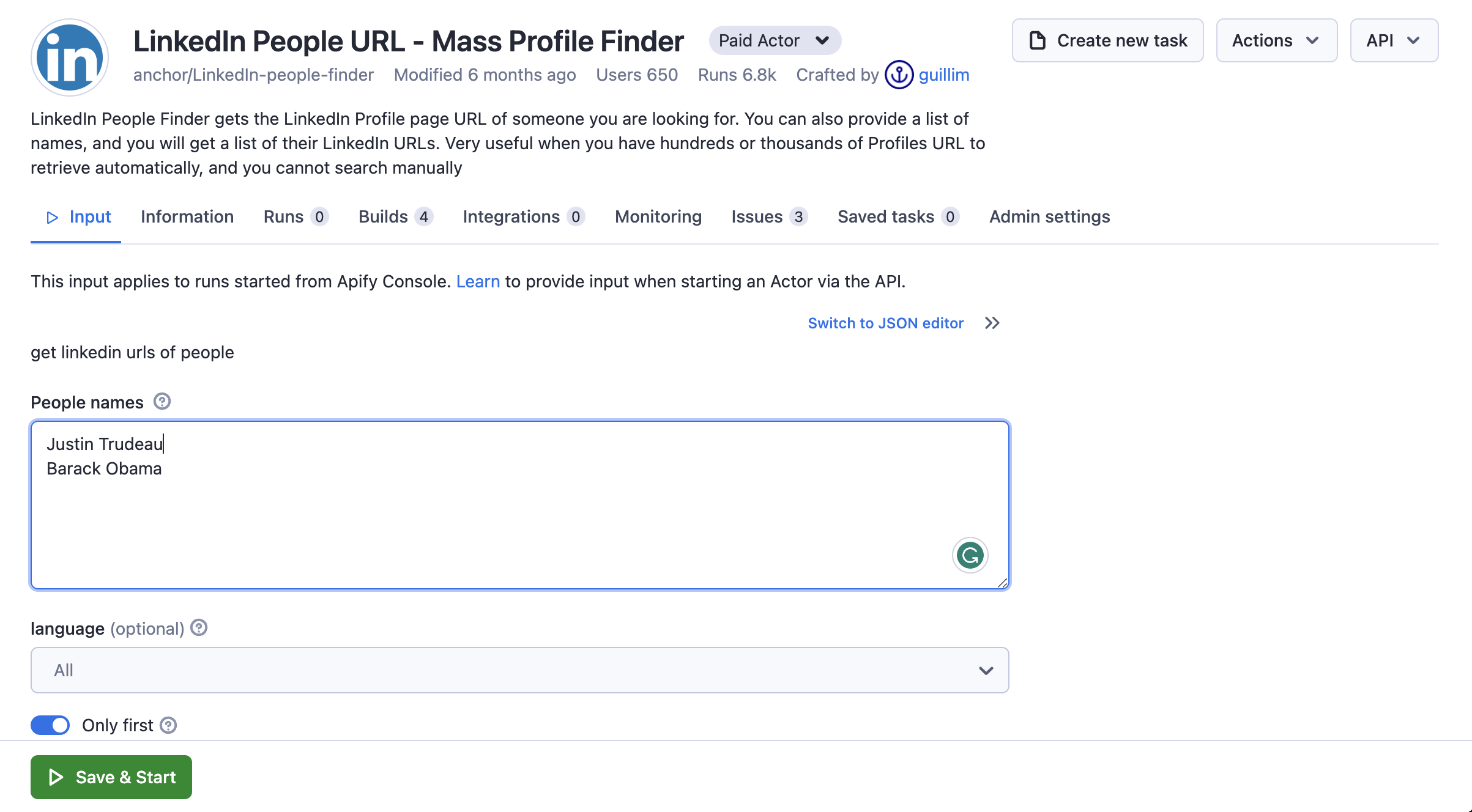Open the Only first help tooltip

[168, 725]
